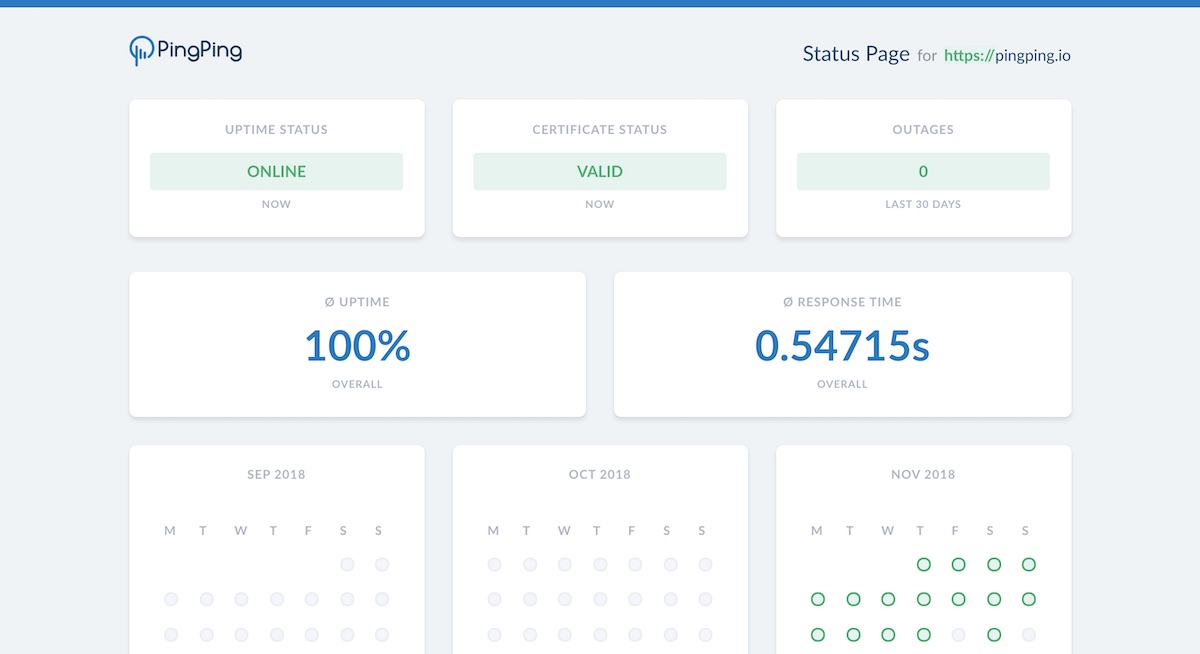1200x654 pixels.
Task: Open the Certificate Status panel
Action: pos(600,168)
